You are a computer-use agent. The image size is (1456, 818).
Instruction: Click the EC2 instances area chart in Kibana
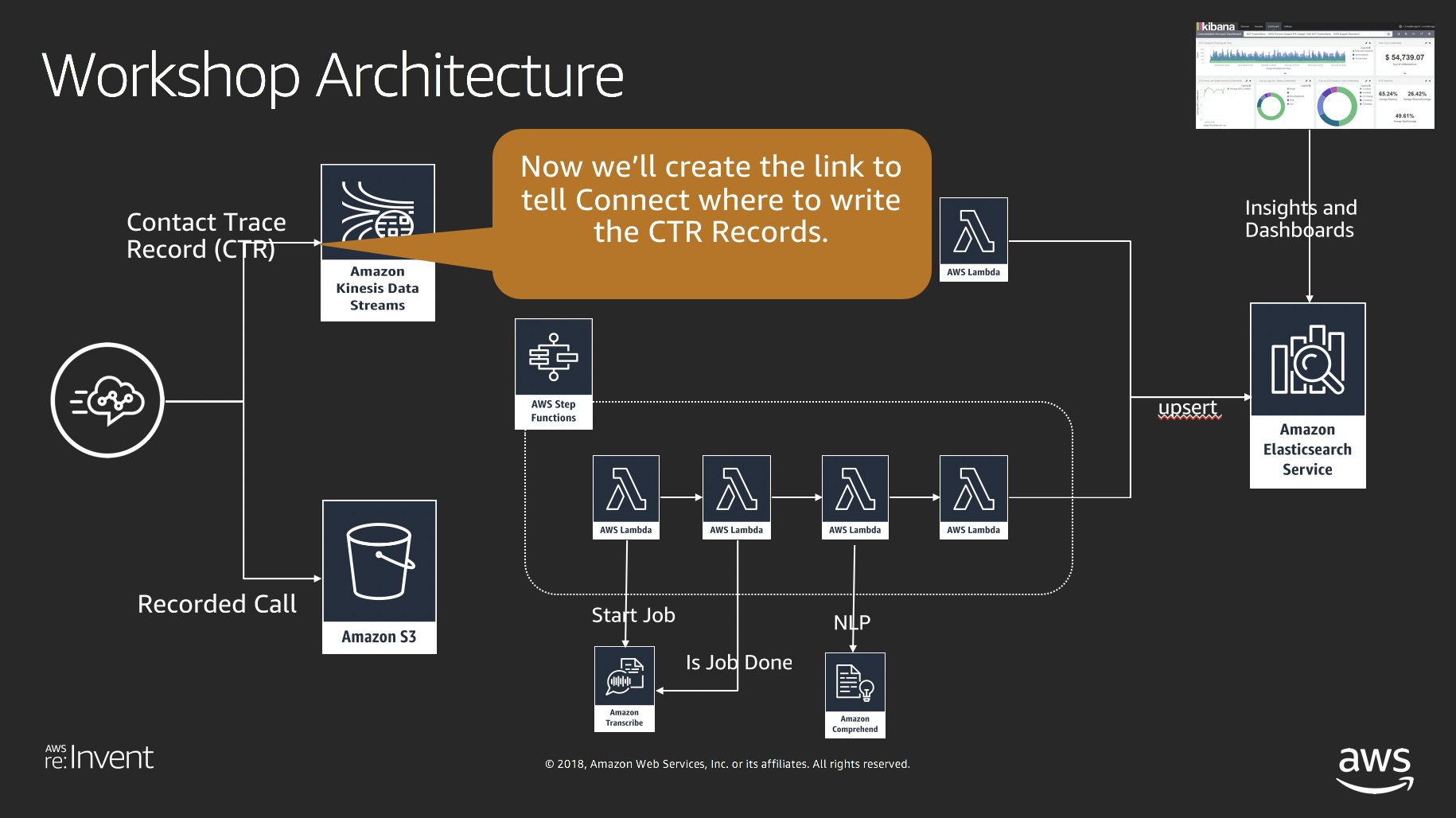[x=1278, y=55]
